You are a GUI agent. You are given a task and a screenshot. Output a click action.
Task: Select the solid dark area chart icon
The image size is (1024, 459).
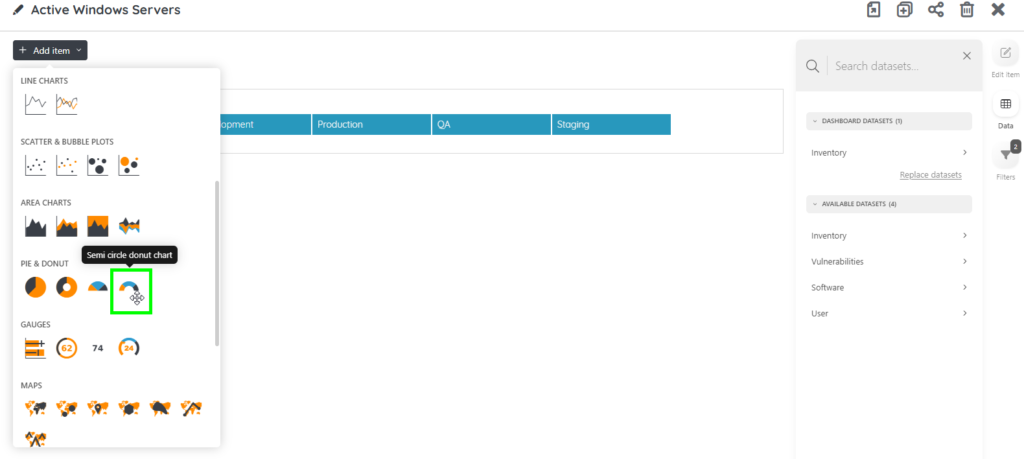(x=35, y=226)
